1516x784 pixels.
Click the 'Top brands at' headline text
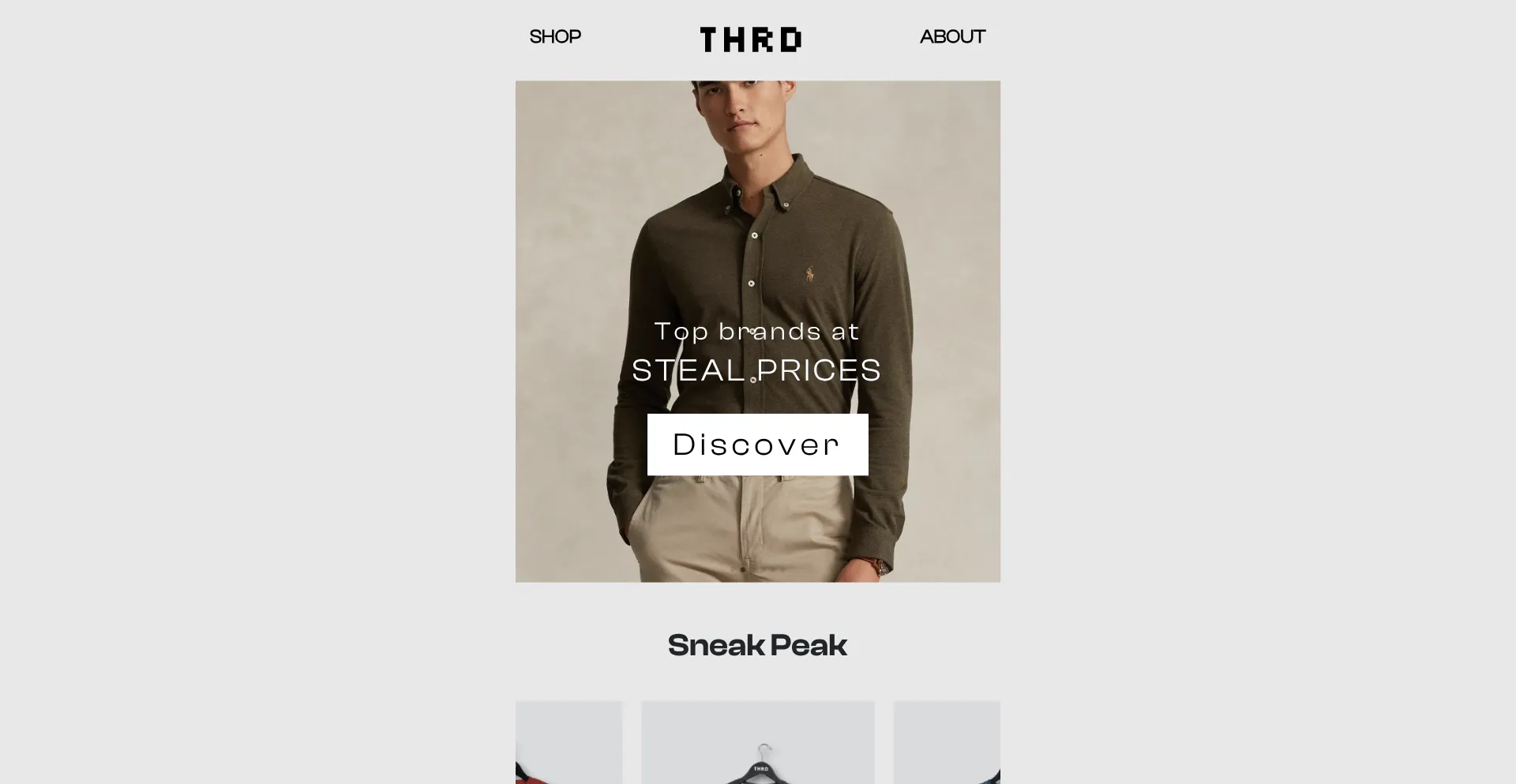coord(756,332)
